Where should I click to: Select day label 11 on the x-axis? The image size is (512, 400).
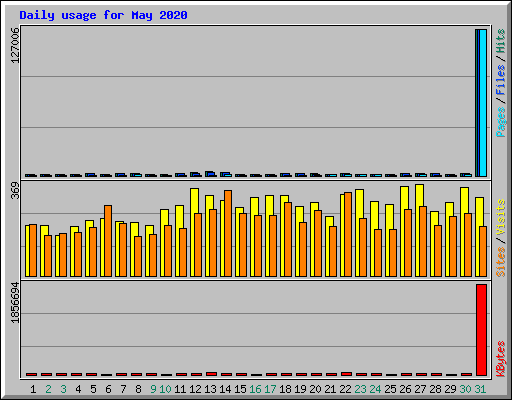[x=180, y=389]
